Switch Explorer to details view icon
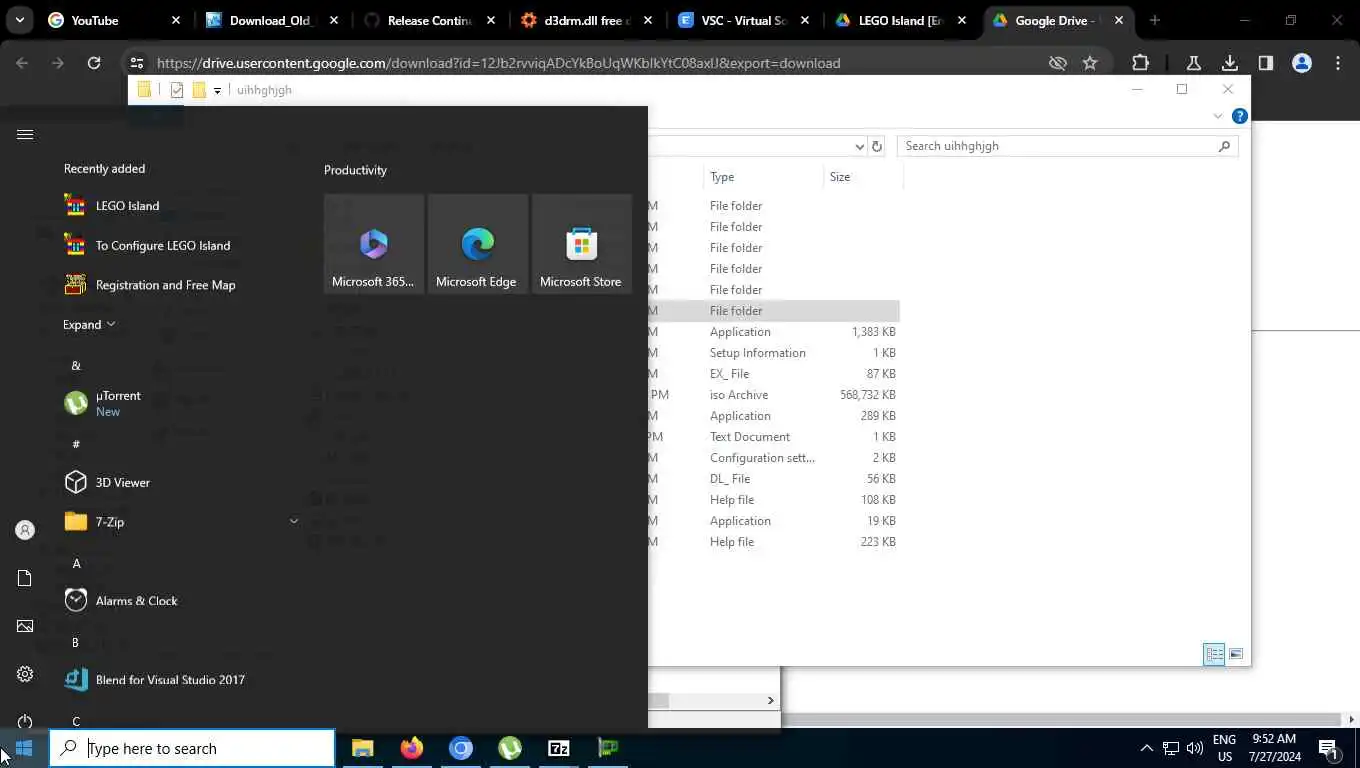Screen dimensions: 1360x768 click(1214, 654)
